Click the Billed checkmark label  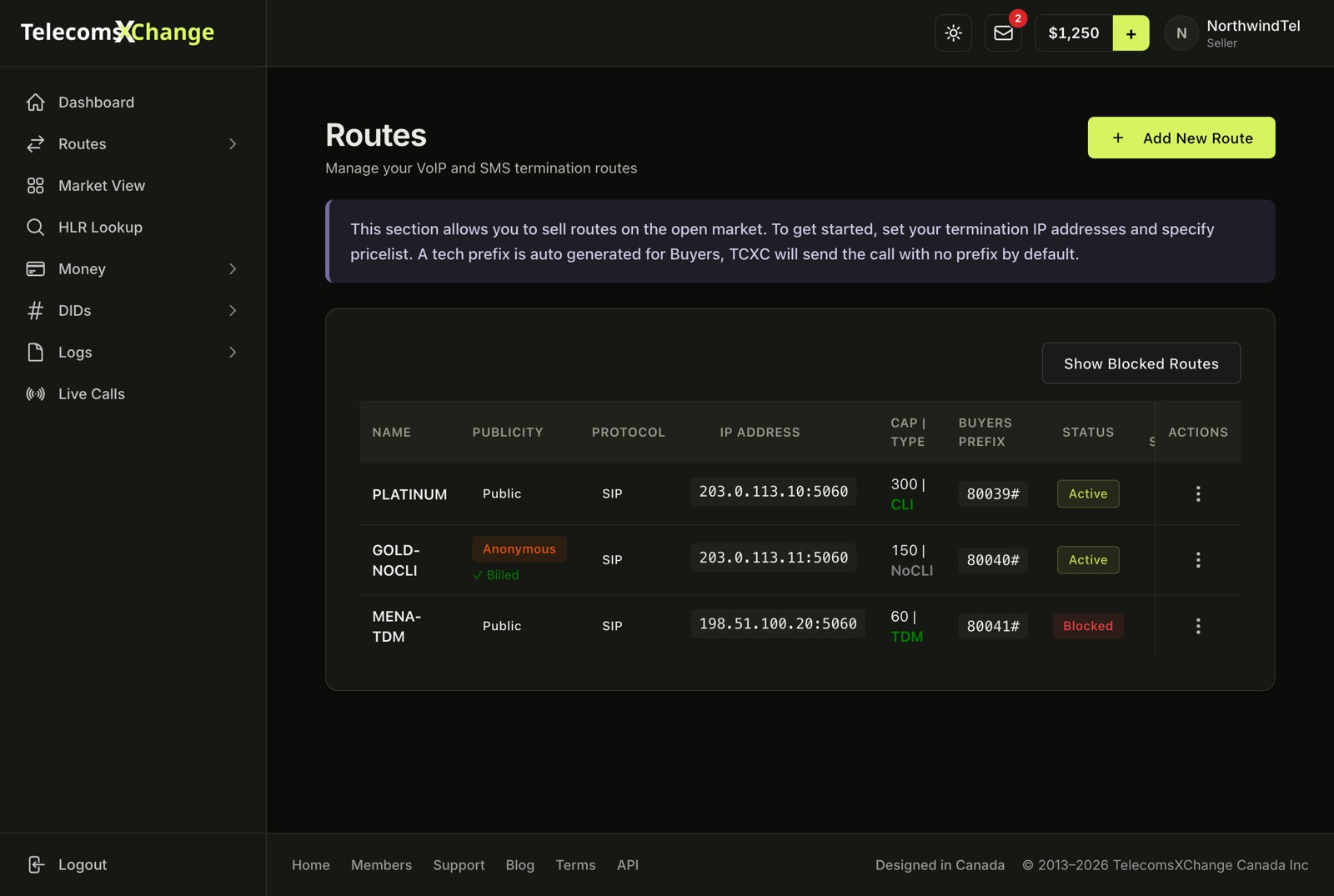tap(495, 575)
